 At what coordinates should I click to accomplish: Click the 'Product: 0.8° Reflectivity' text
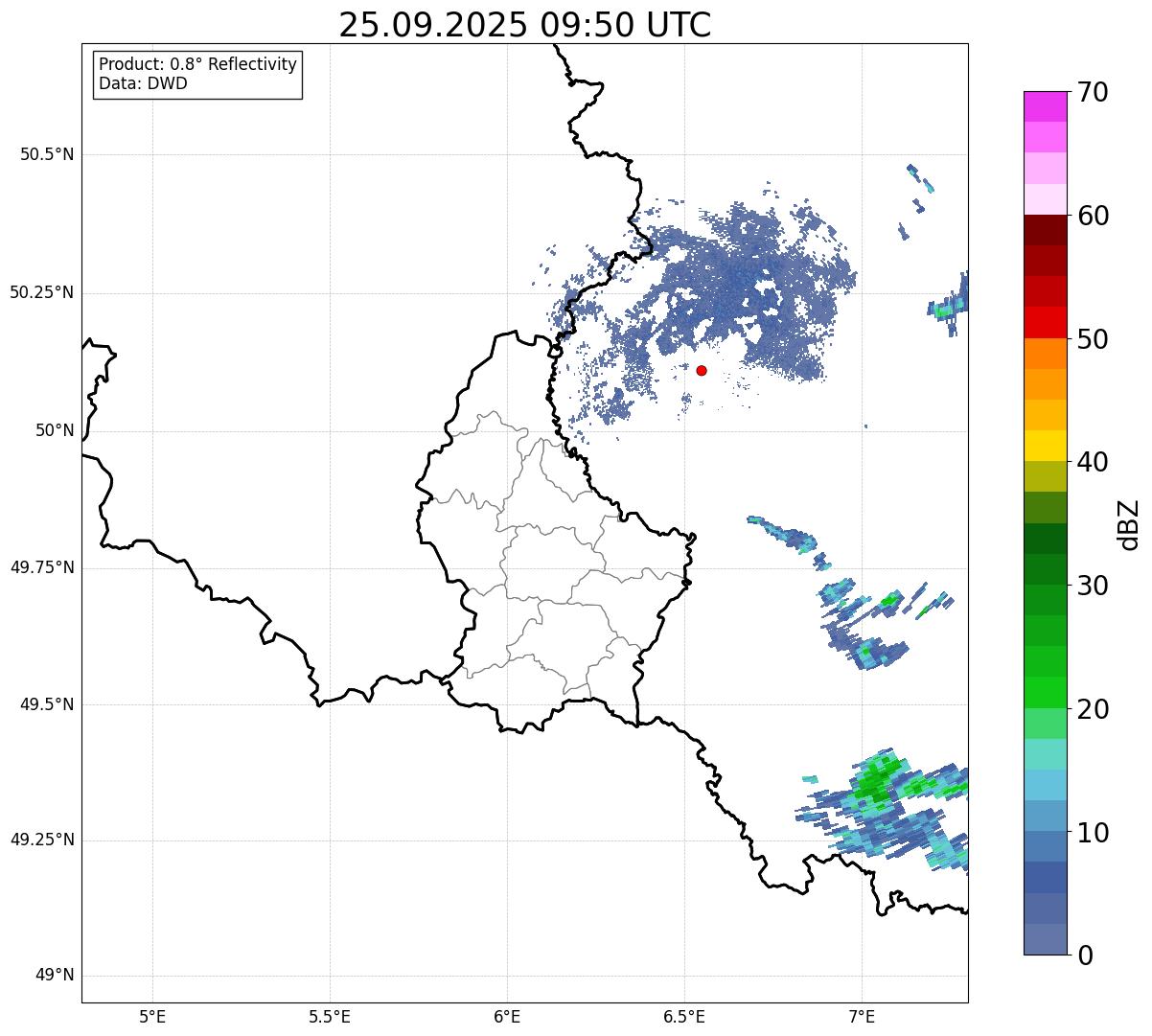198,64
